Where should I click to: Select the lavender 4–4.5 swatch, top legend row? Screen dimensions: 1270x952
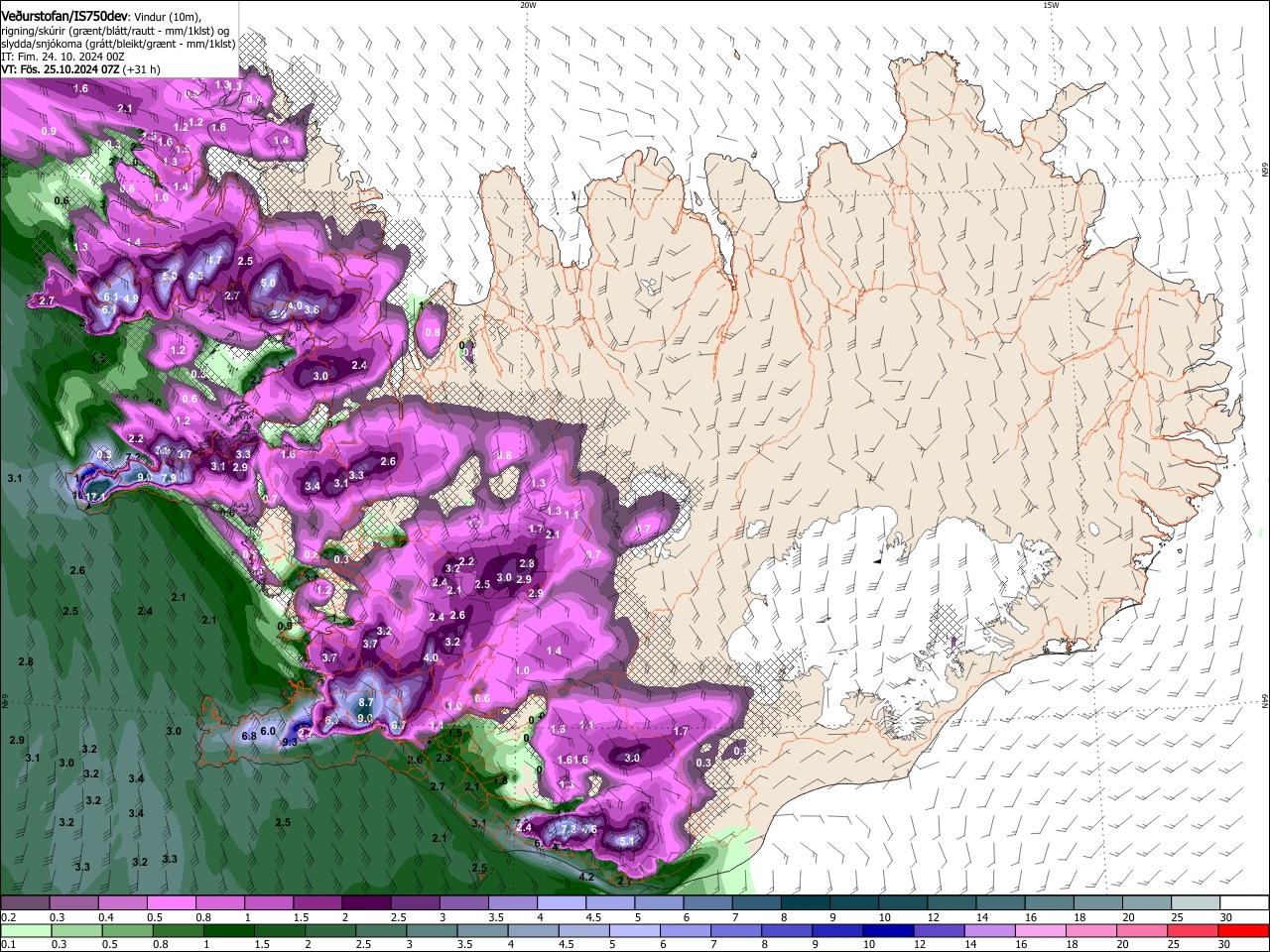click(562, 903)
